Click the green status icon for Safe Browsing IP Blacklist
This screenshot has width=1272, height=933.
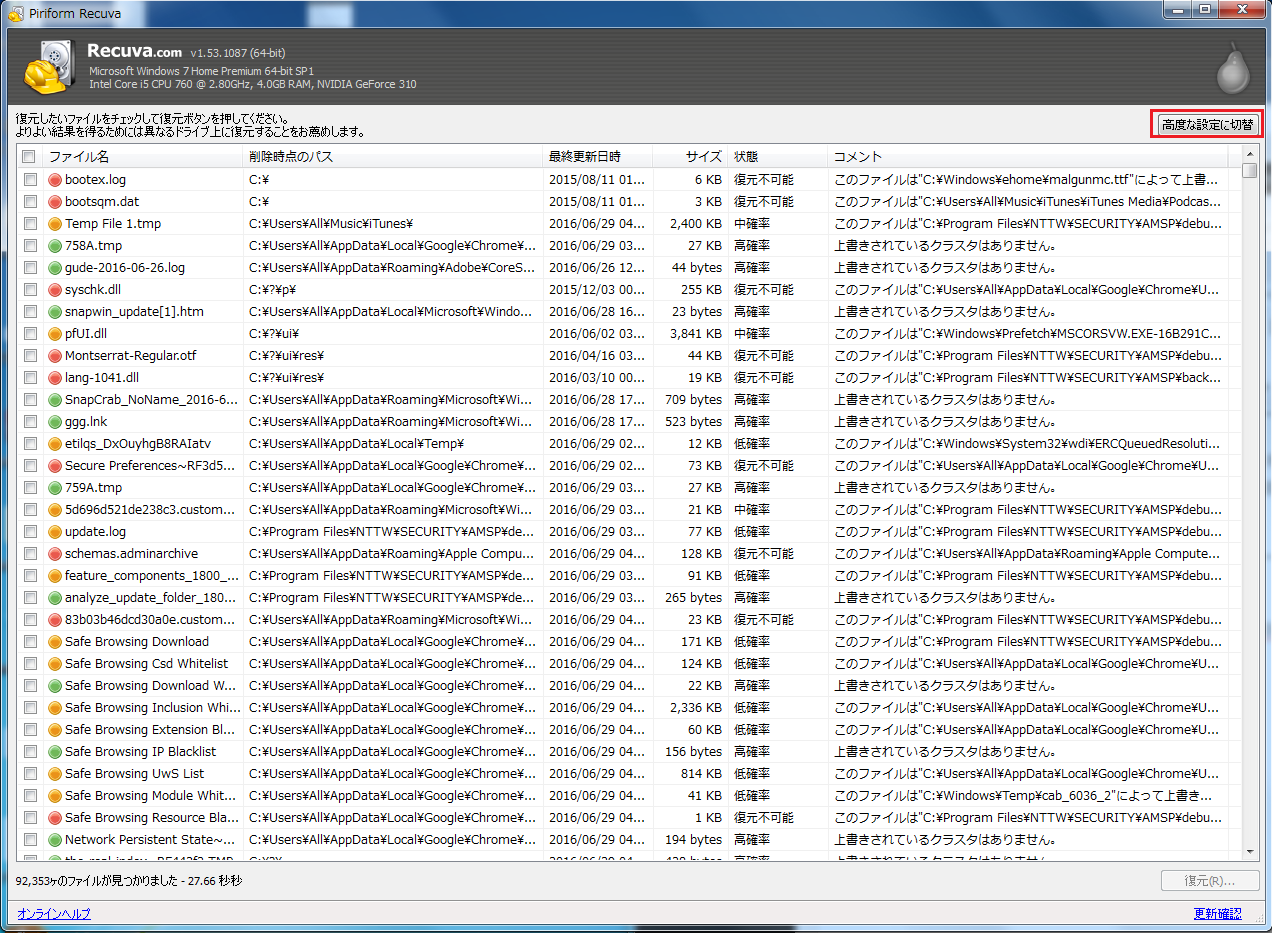[x=55, y=752]
